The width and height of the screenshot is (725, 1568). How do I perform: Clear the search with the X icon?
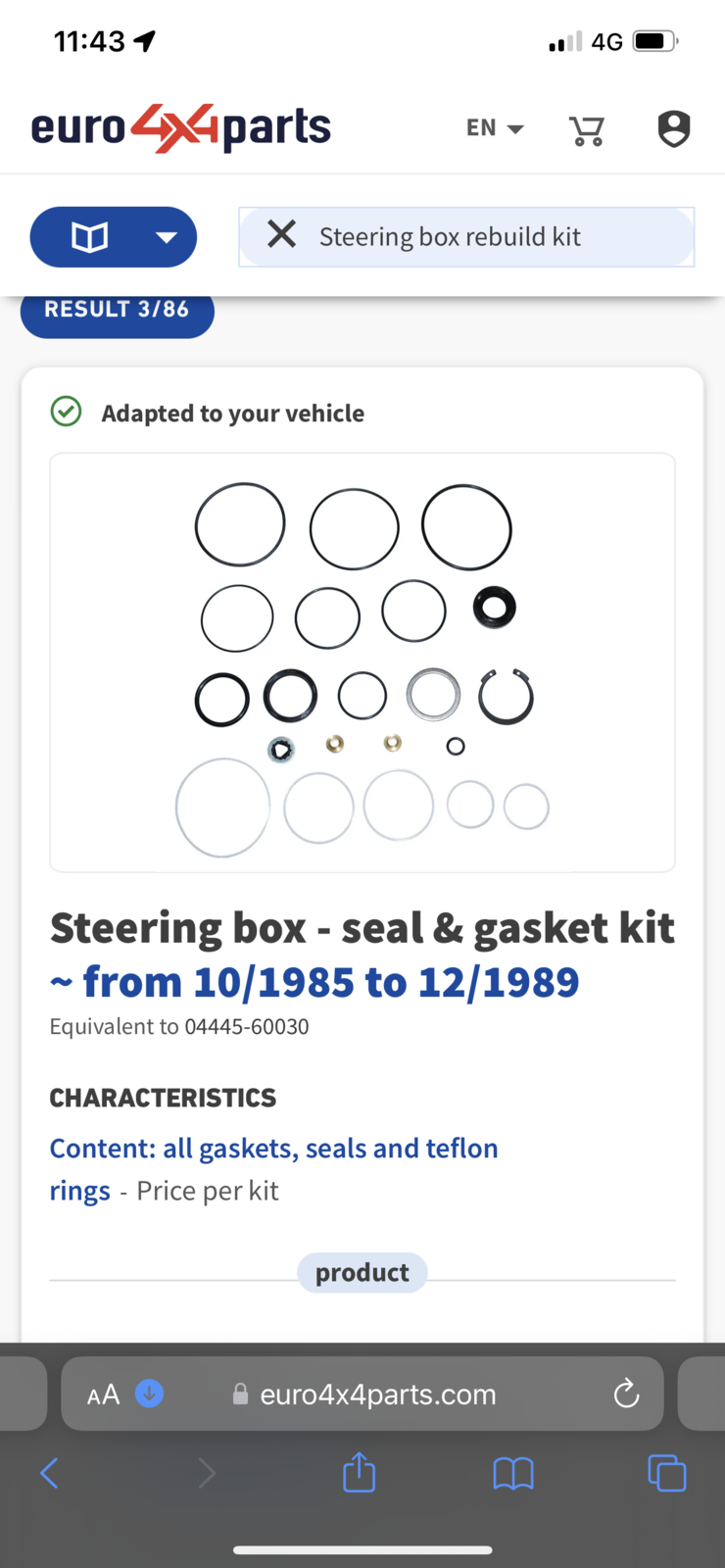(281, 234)
